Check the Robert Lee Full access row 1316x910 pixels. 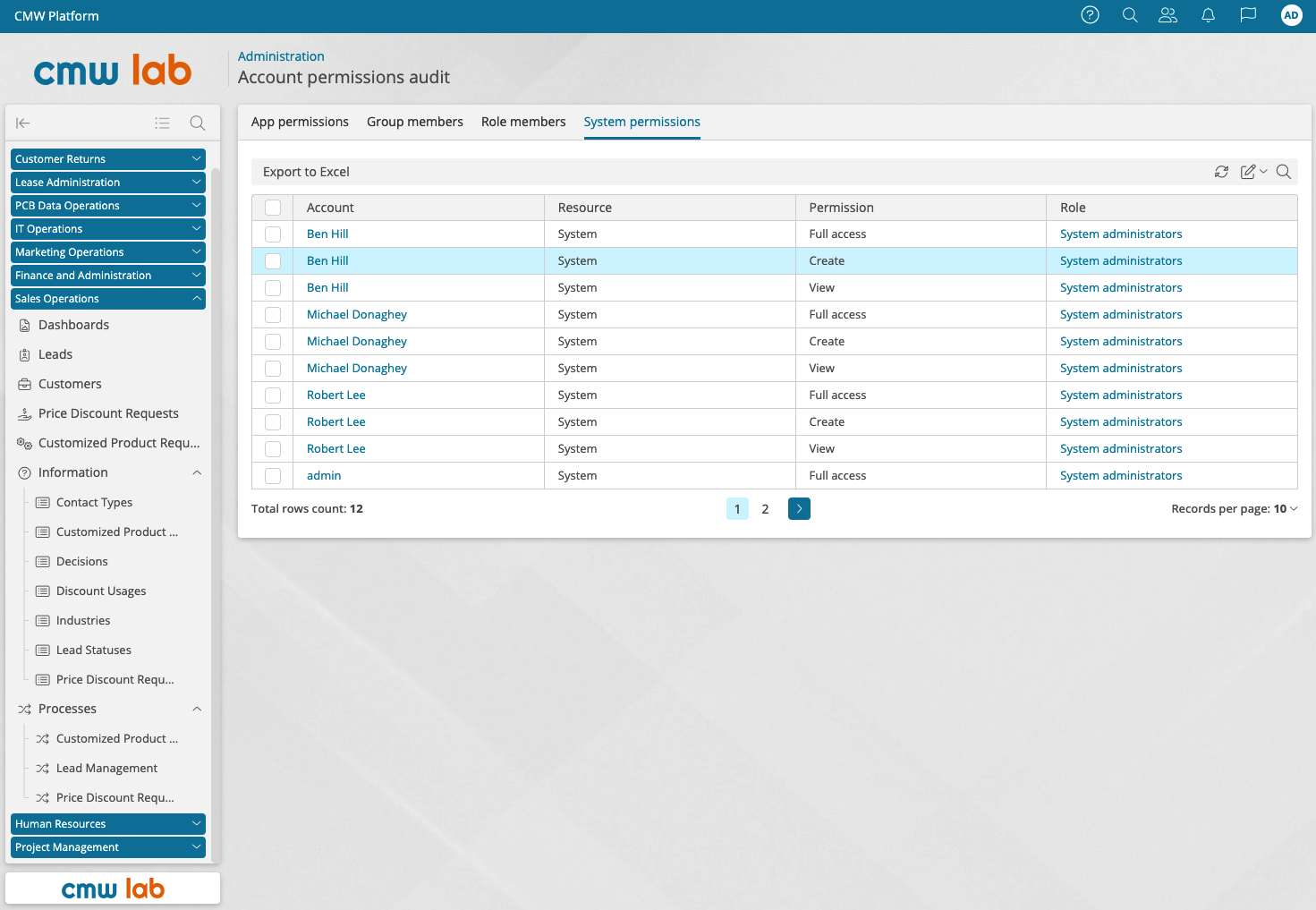click(x=273, y=395)
